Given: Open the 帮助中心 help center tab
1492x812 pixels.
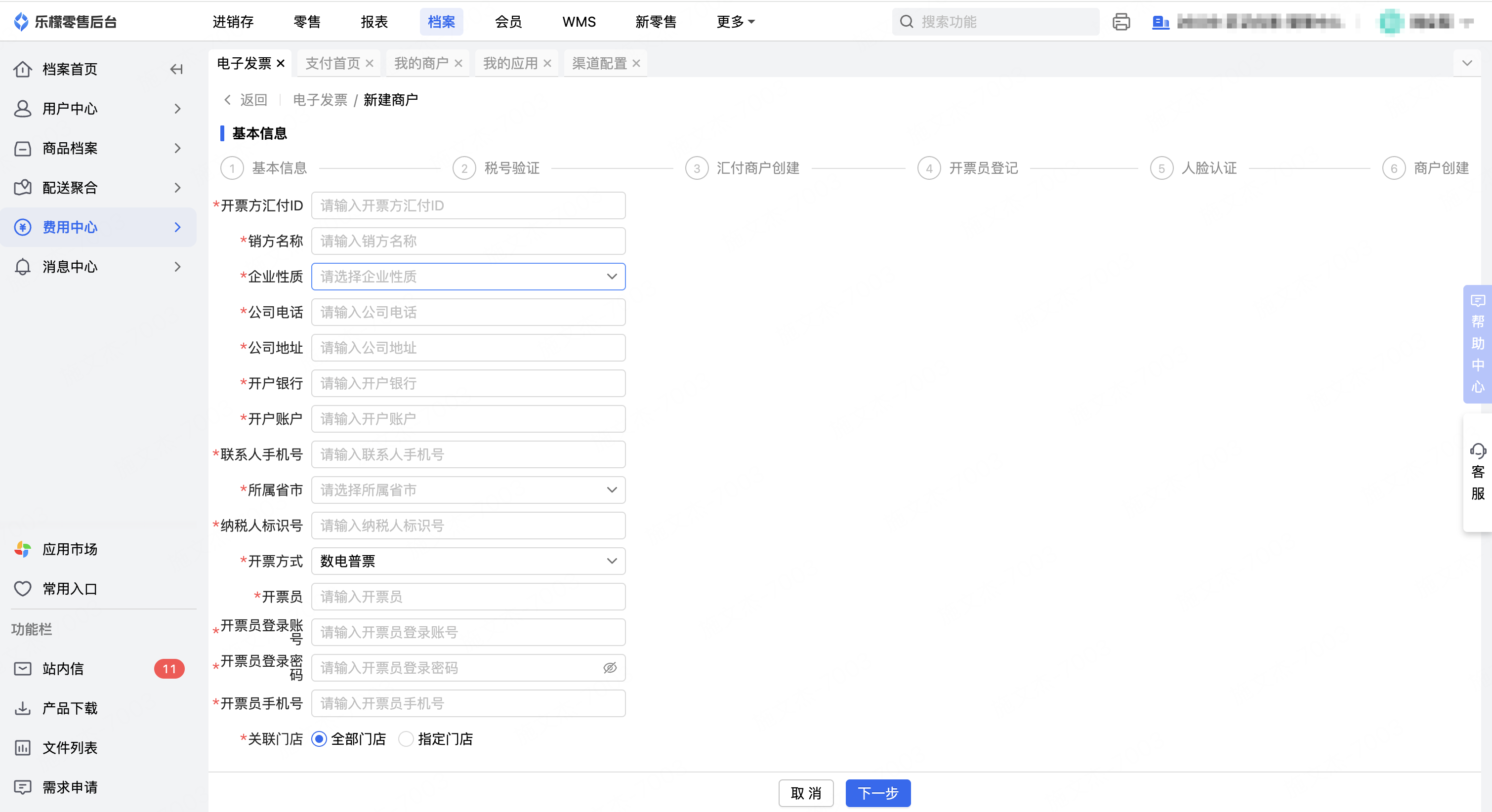Looking at the screenshot, I should pyautogui.click(x=1477, y=344).
